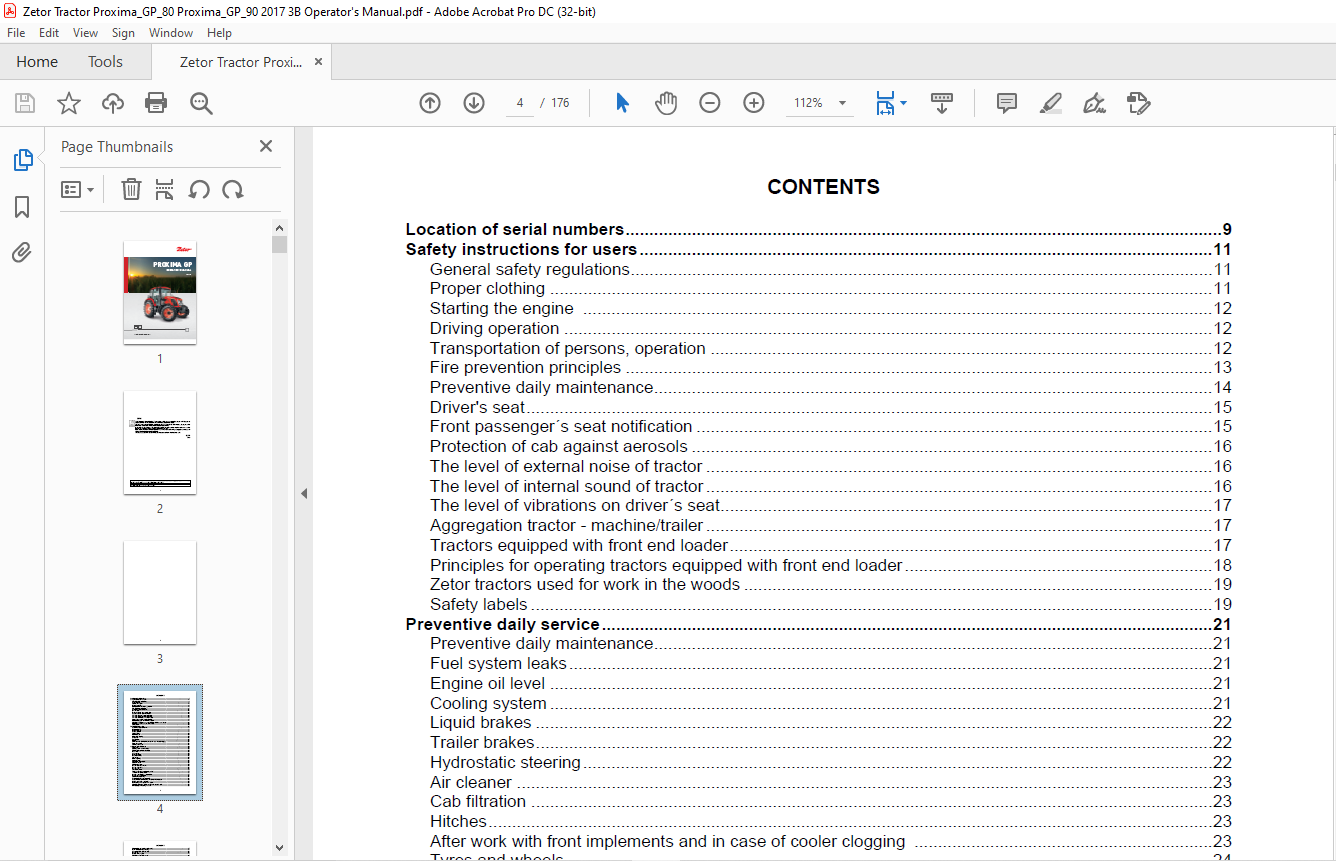Viewport: 1336px width, 861px height.
Task: Click the CONTENTS heading
Action: click(823, 187)
